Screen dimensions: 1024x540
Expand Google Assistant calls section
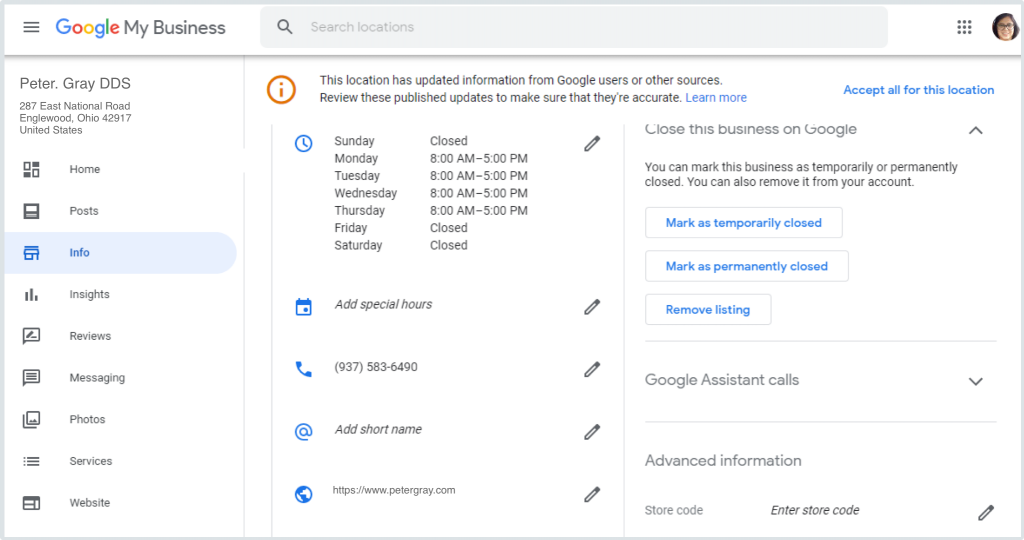[x=976, y=381]
